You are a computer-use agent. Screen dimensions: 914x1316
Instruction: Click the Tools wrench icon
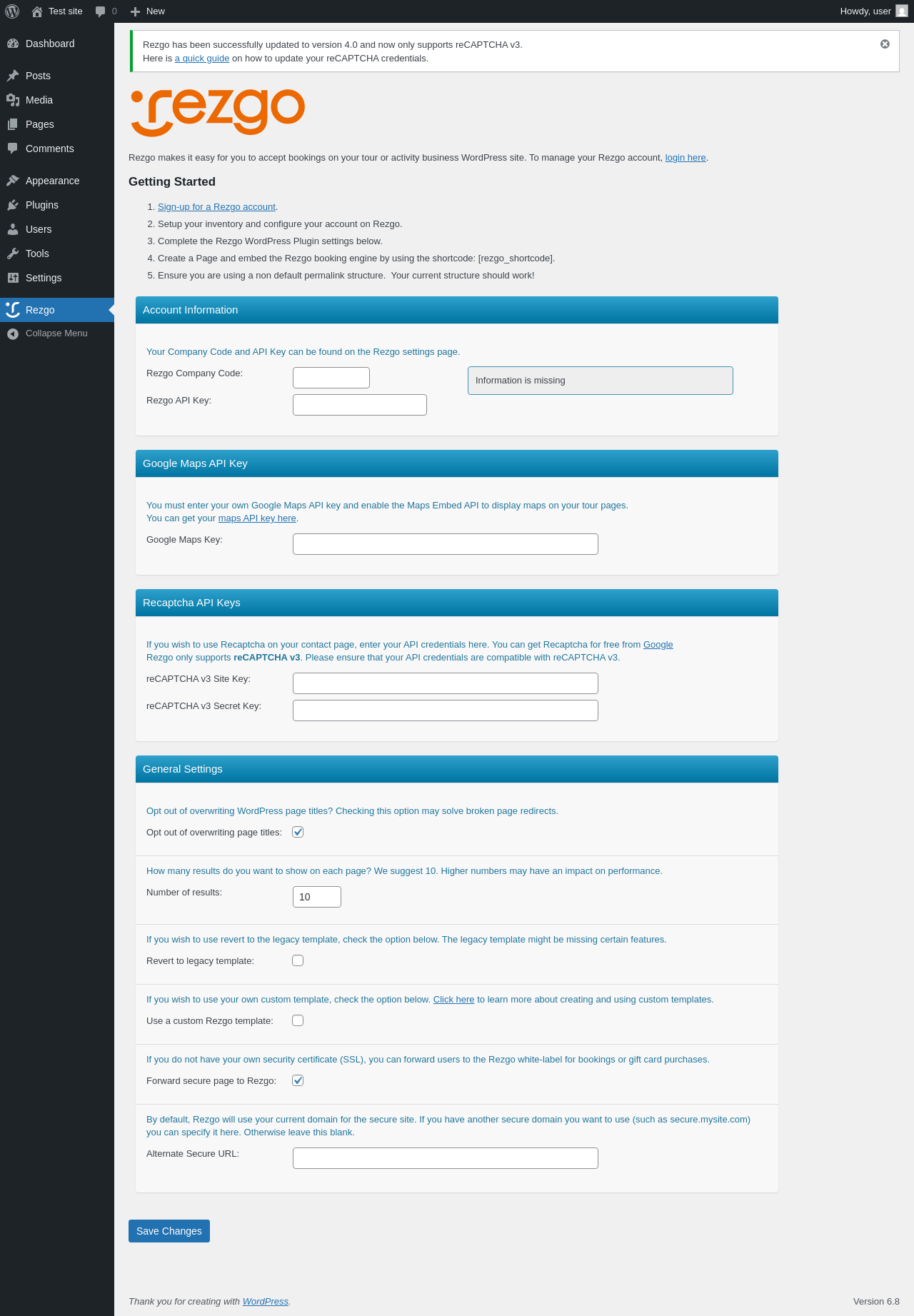[13, 253]
